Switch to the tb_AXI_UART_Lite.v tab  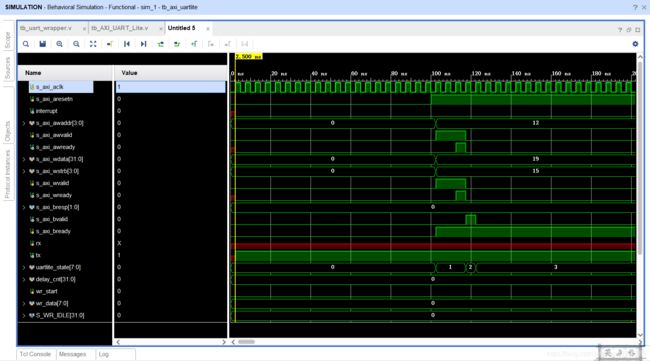[120, 28]
